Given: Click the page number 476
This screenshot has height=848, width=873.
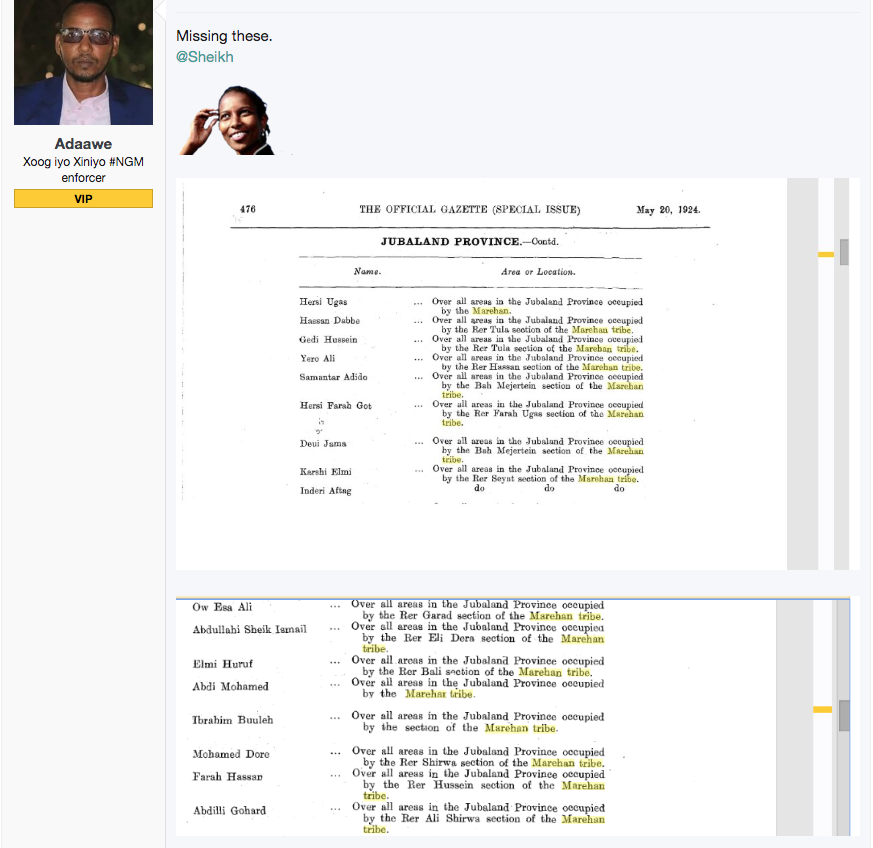Looking at the screenshot, I should coord(248,210).
